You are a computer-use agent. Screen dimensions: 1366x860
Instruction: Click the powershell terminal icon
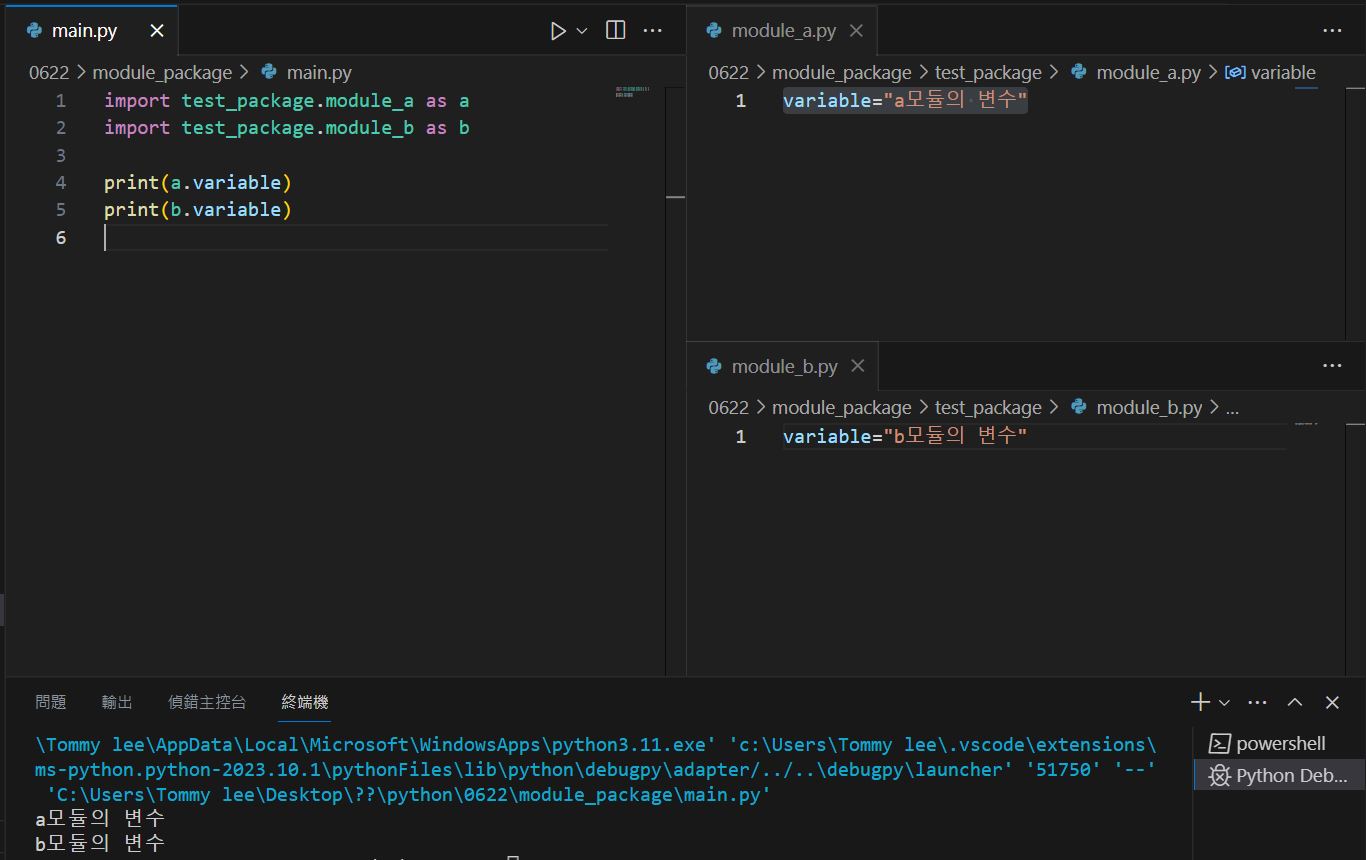(x=1219, y=743)
